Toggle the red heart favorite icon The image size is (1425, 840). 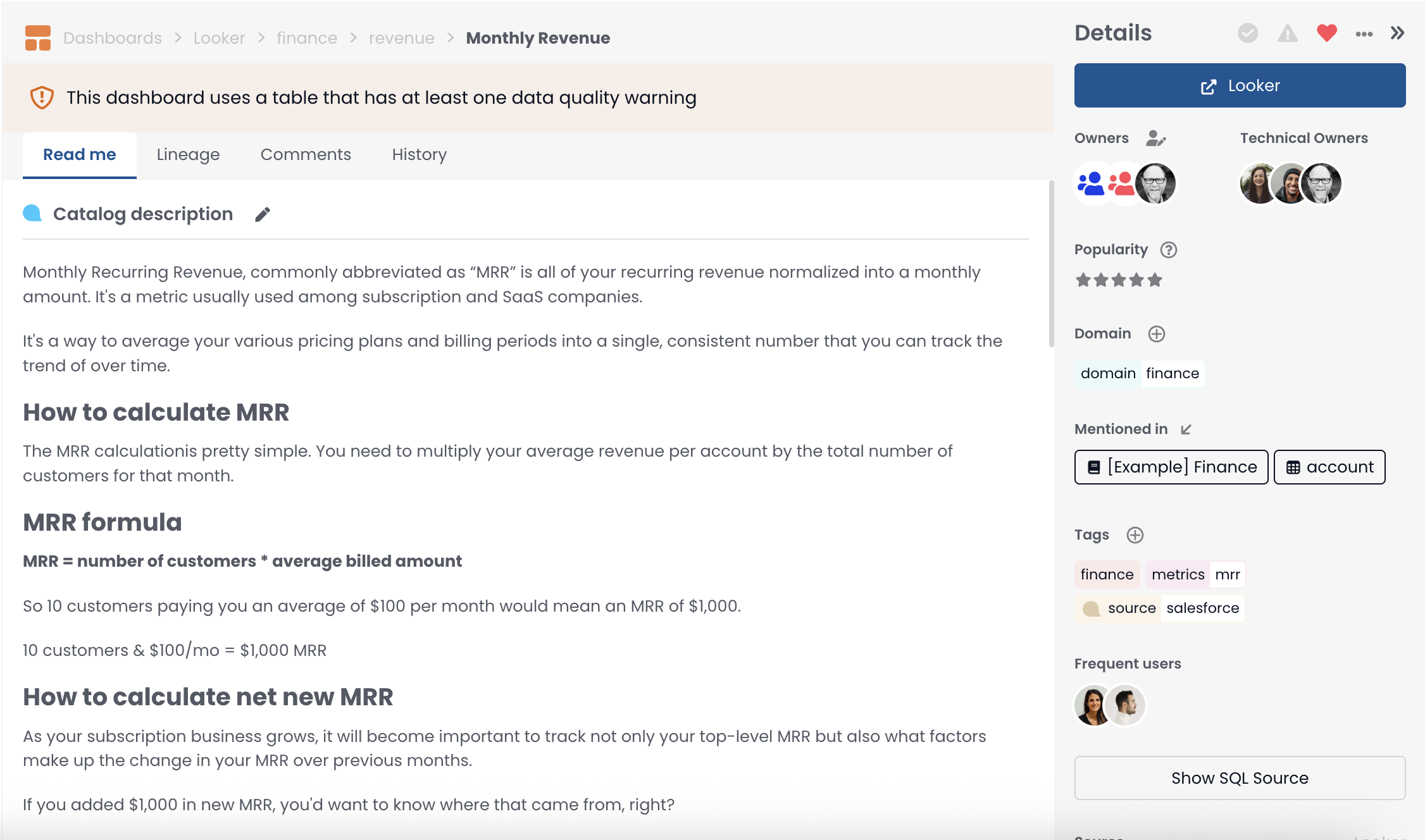point(1326,33)
